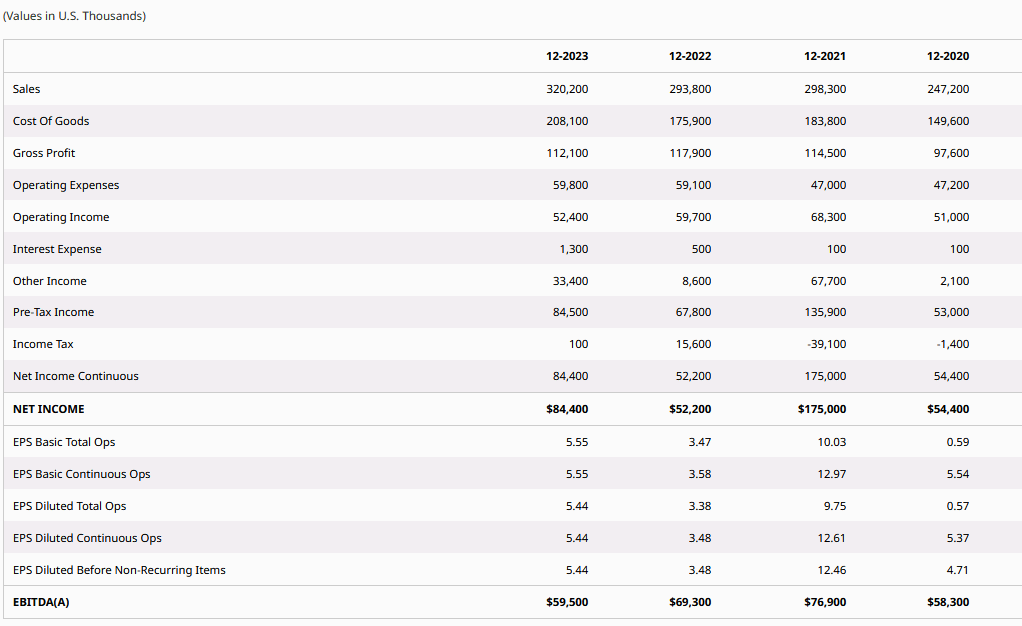Image resolution: width=1022 pixels, height=626 pixels.
Task: Select the Gross Profit row label
Action: click(x=44, y=153)
